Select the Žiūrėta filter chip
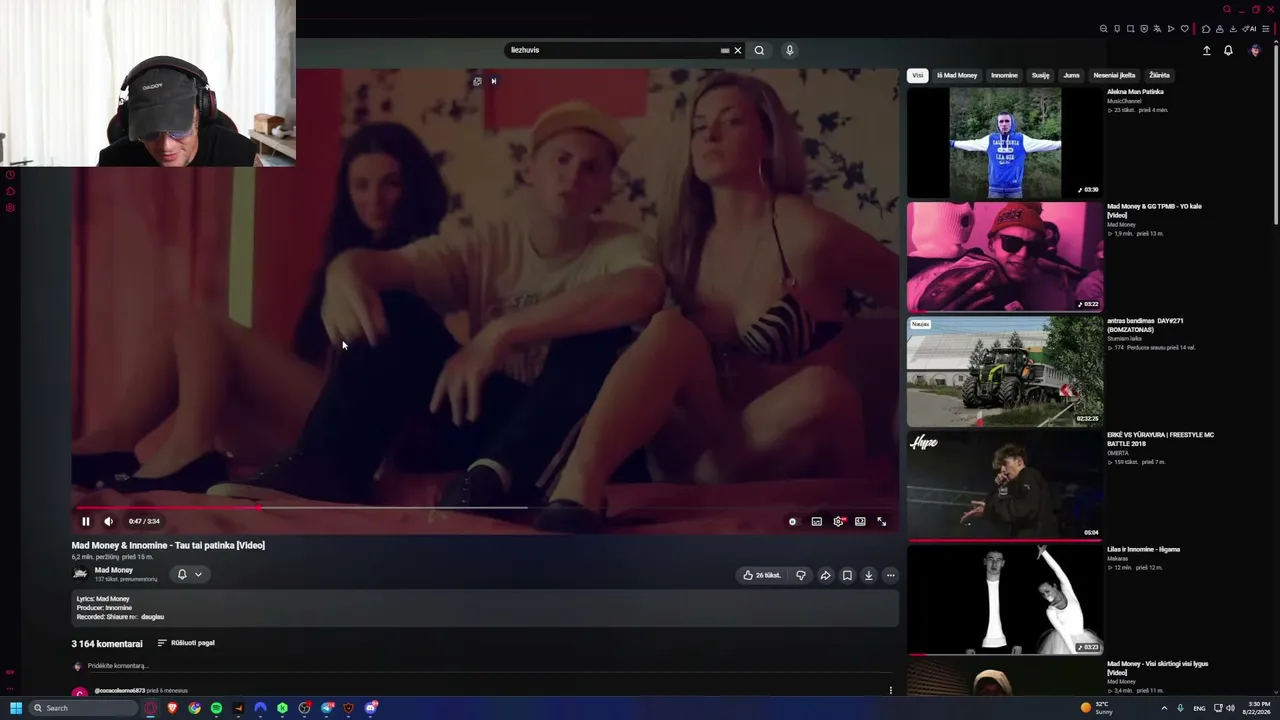1280x720 pixels. coord(1159,75)
